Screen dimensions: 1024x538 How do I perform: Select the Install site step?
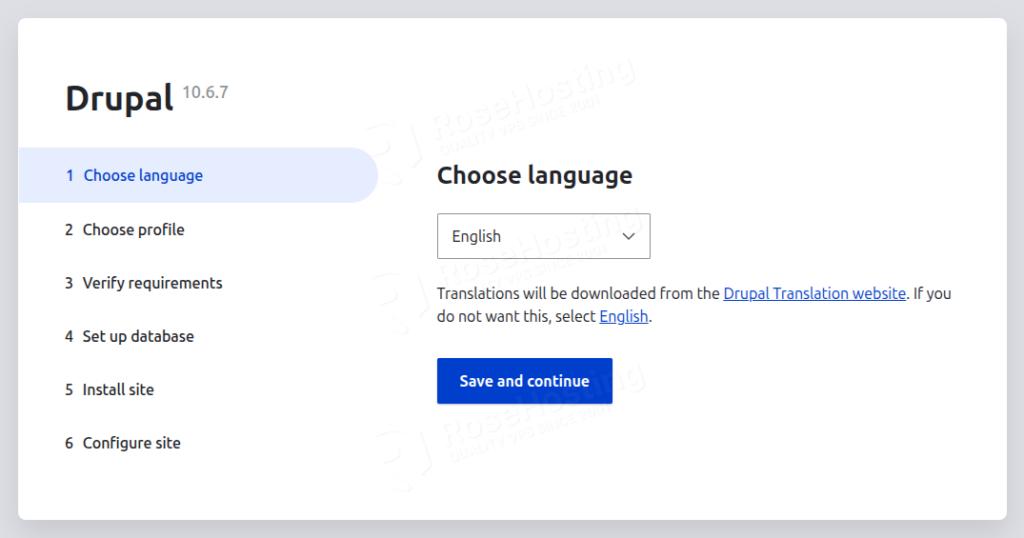coord(109,390)
